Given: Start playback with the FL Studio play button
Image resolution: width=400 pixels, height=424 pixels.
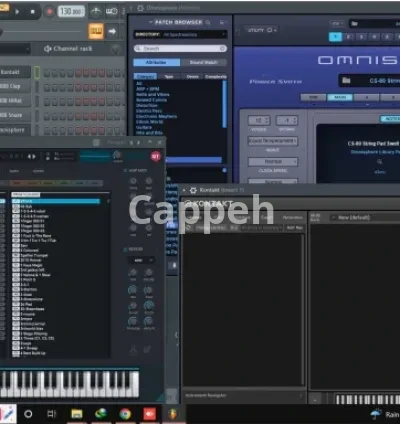Looking at the screenshot, I should [17, 12].
